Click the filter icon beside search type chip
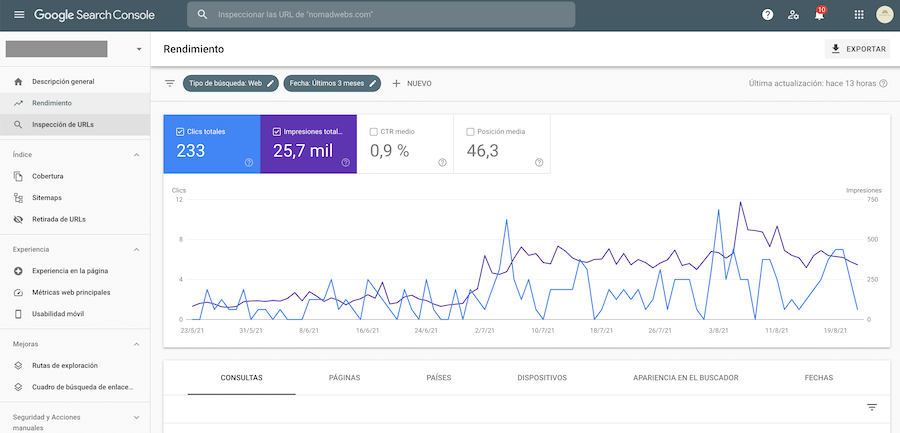This screenshot has height=433, width=900. pos(170,83)
